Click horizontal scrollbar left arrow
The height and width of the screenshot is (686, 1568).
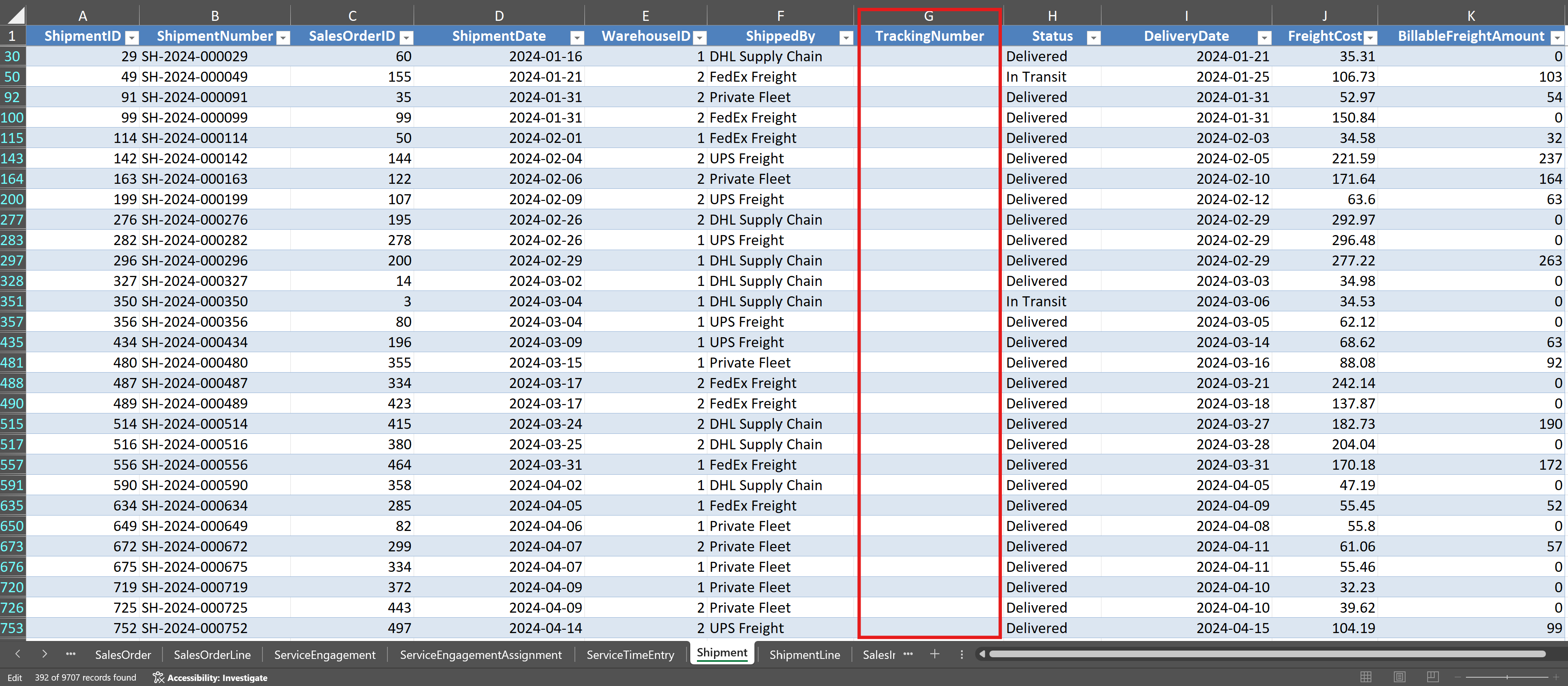coord(981,654)
